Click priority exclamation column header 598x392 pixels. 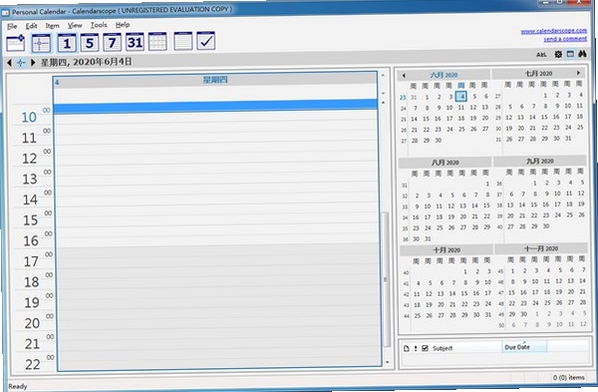coord(416,349)
